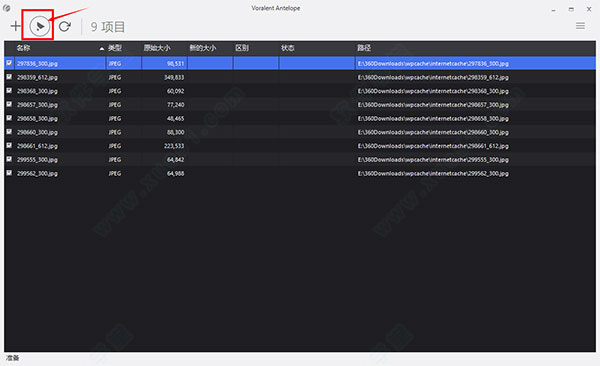Sort by the 路径 column header
This screenshot has width=600, height=366.
pos(364,48)
